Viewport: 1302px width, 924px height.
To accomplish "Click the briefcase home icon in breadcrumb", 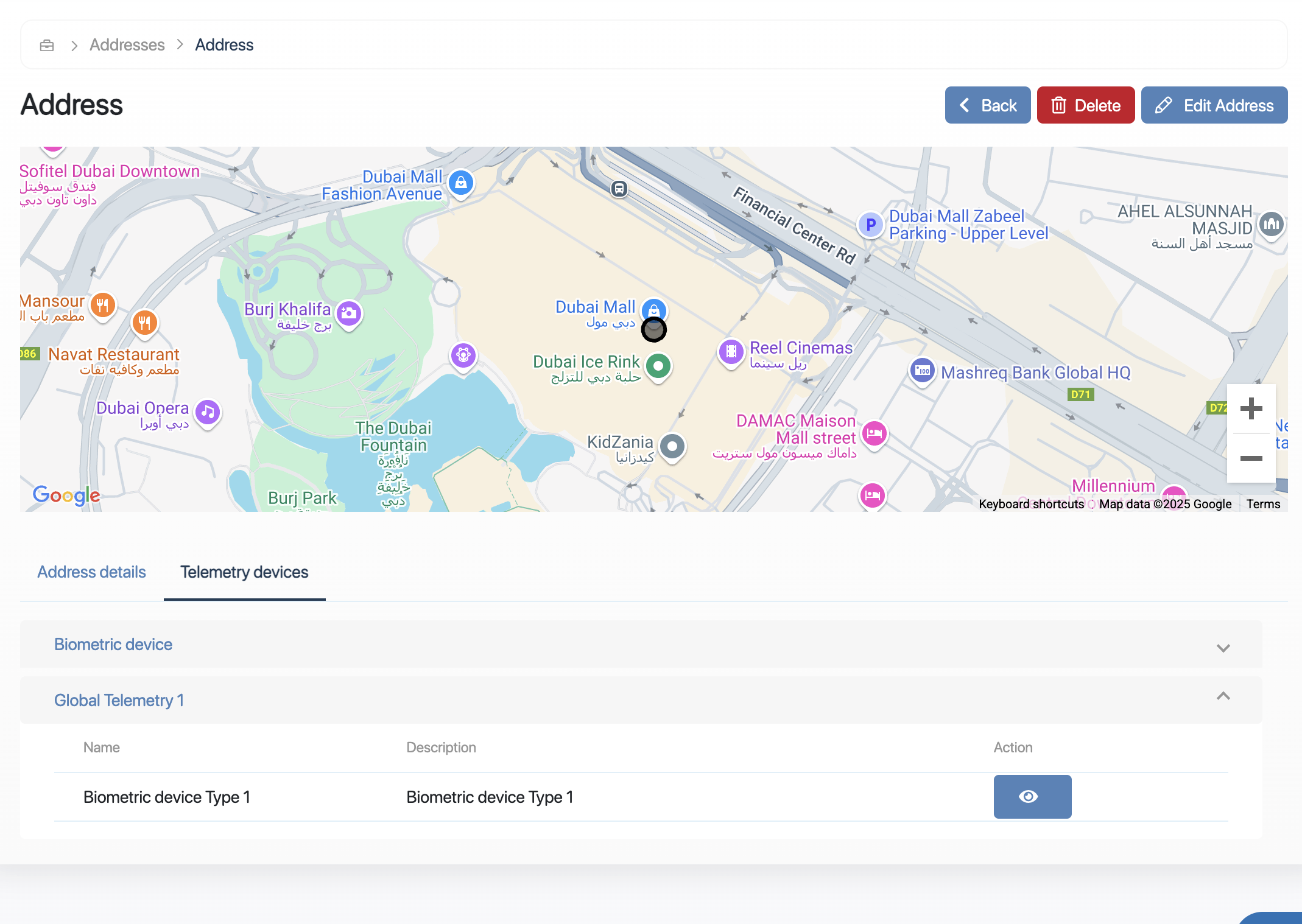I will click(x=47, y=46).
